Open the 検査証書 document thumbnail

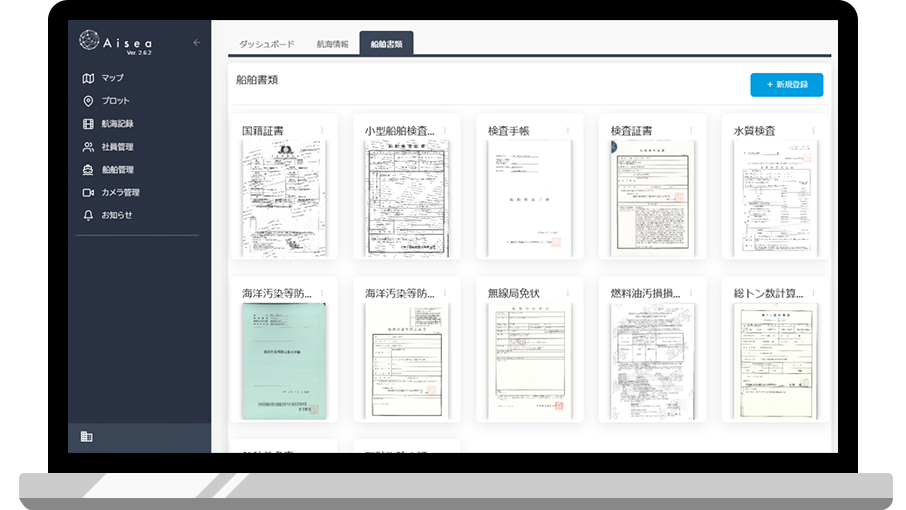pyautogui.click(x=652, y=199)
